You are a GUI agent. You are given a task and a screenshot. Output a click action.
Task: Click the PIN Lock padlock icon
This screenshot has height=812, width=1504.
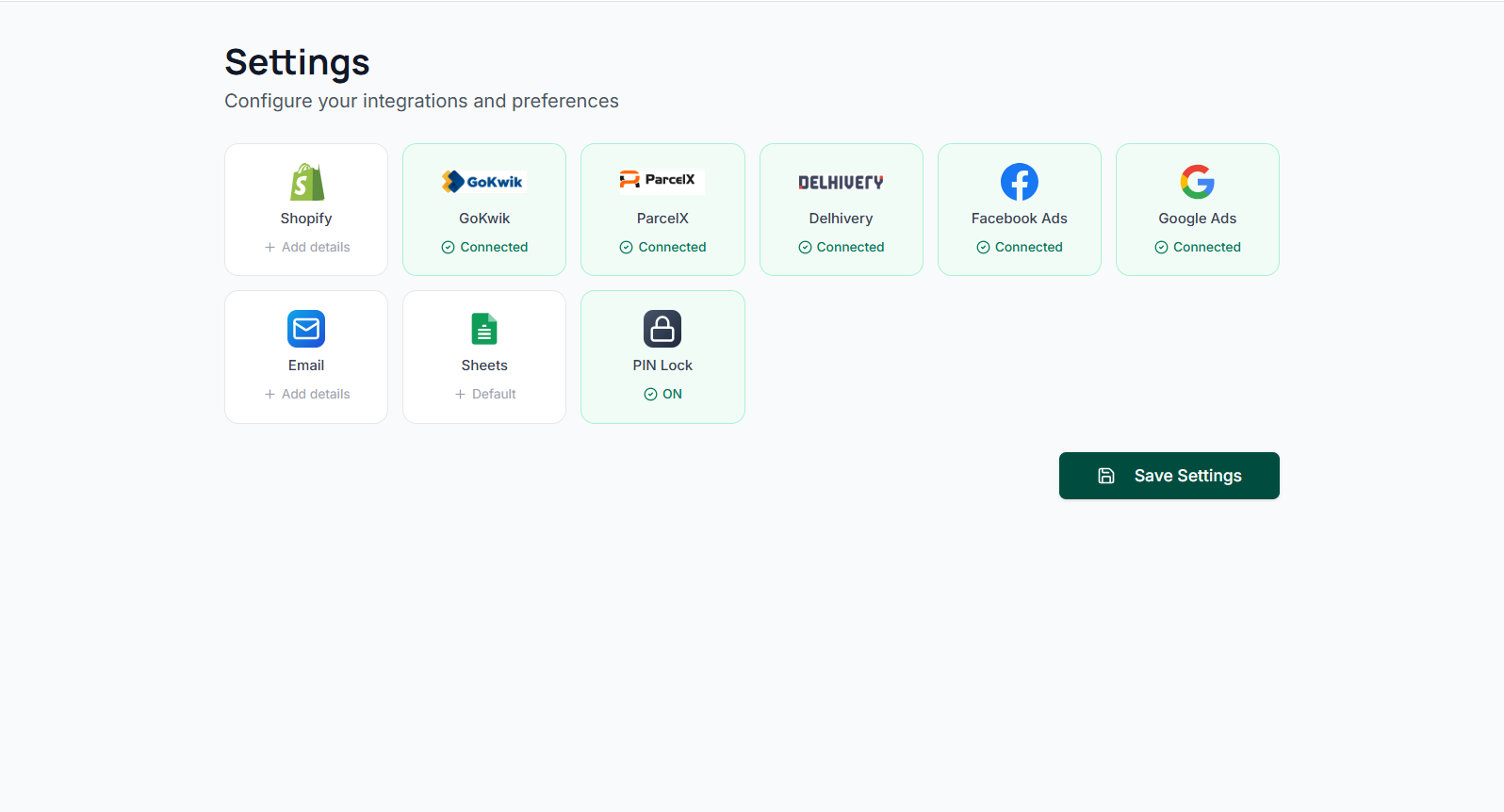click(x=662, y=329)
